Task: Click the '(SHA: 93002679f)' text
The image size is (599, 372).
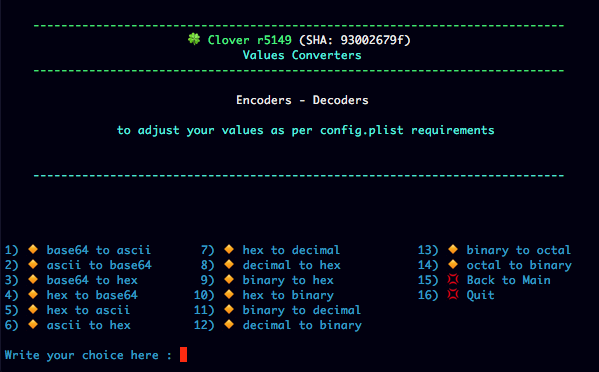Action: coord(355,40)
